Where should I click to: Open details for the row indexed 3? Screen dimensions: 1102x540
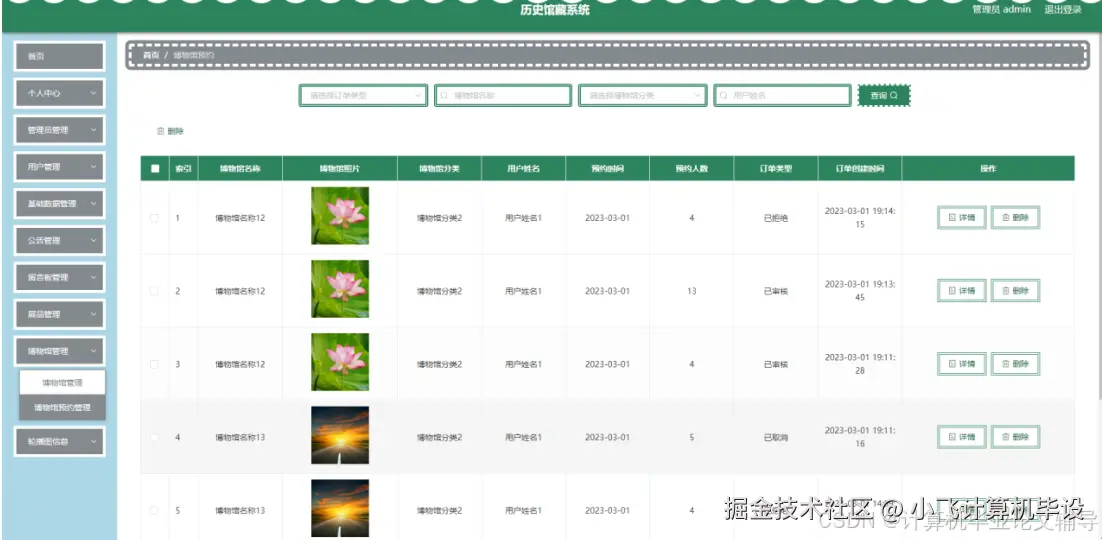coord(962,364)
